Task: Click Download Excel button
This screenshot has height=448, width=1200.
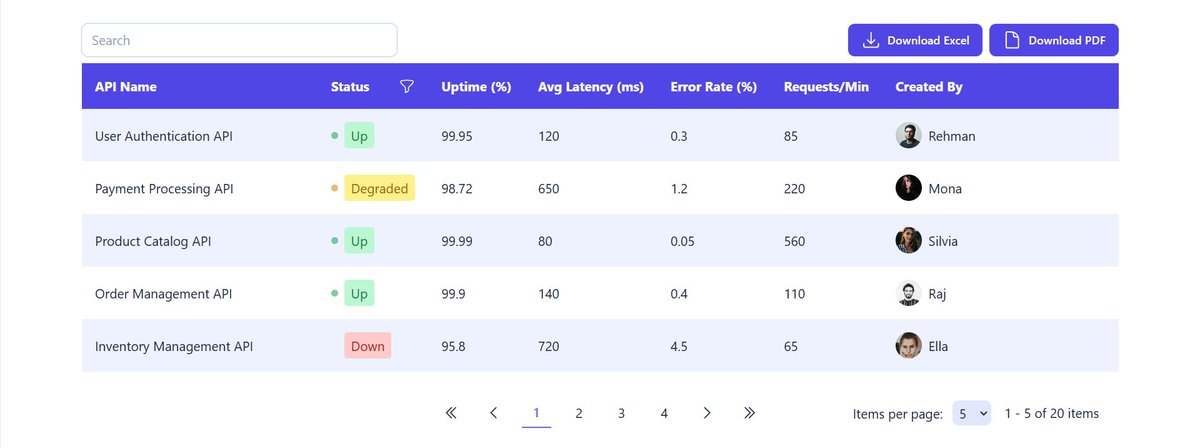Action: (x=915, y=40)
